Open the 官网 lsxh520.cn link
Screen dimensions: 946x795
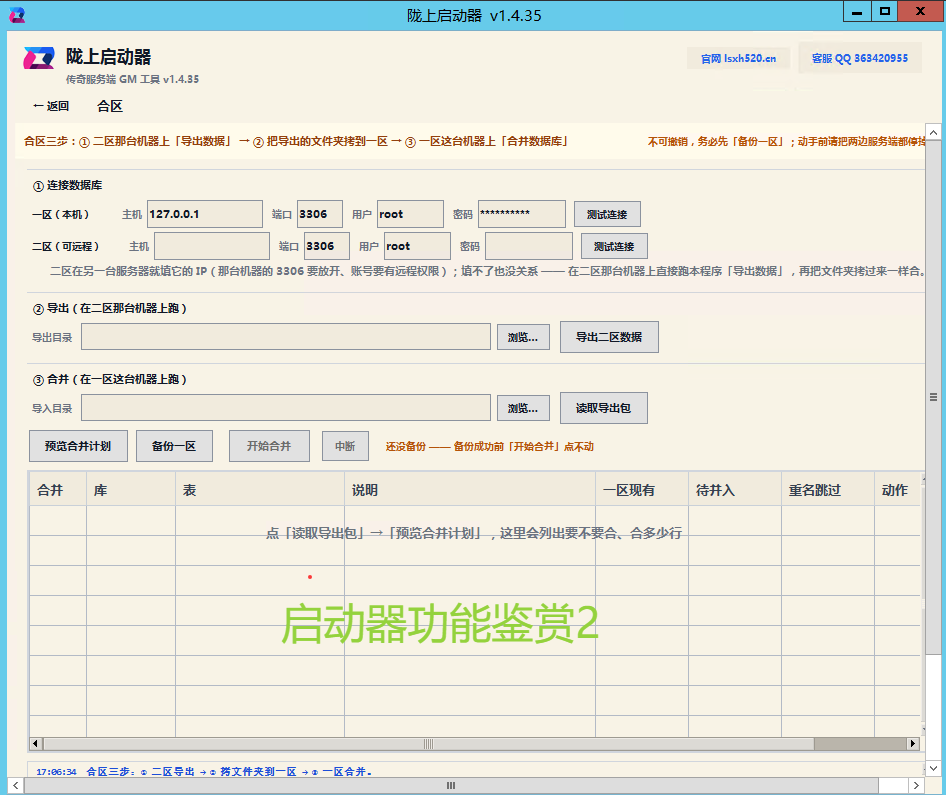(738, 59)
